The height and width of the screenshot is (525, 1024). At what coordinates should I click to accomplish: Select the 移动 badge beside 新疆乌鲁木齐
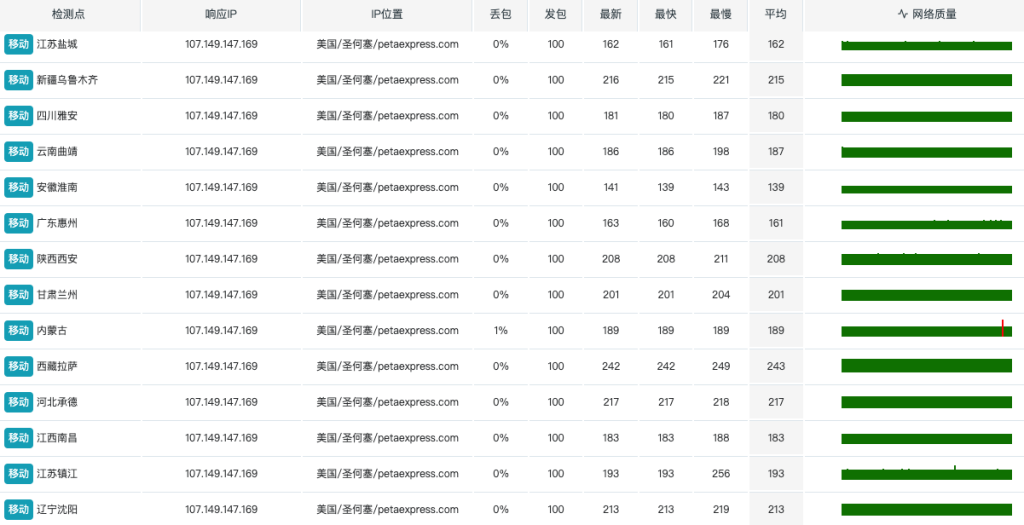(18, 80)
